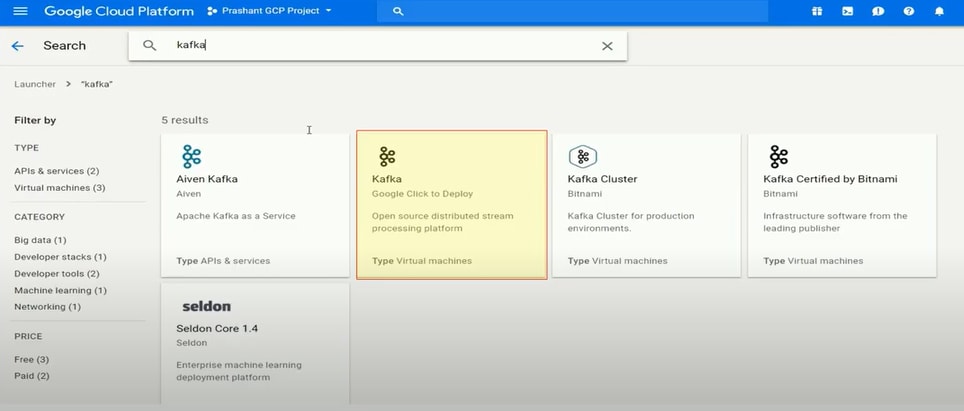Image resolution: width=964 pixels, height=411 pixels.
Task: Click the kafka search input field
Action: [377, 46]
